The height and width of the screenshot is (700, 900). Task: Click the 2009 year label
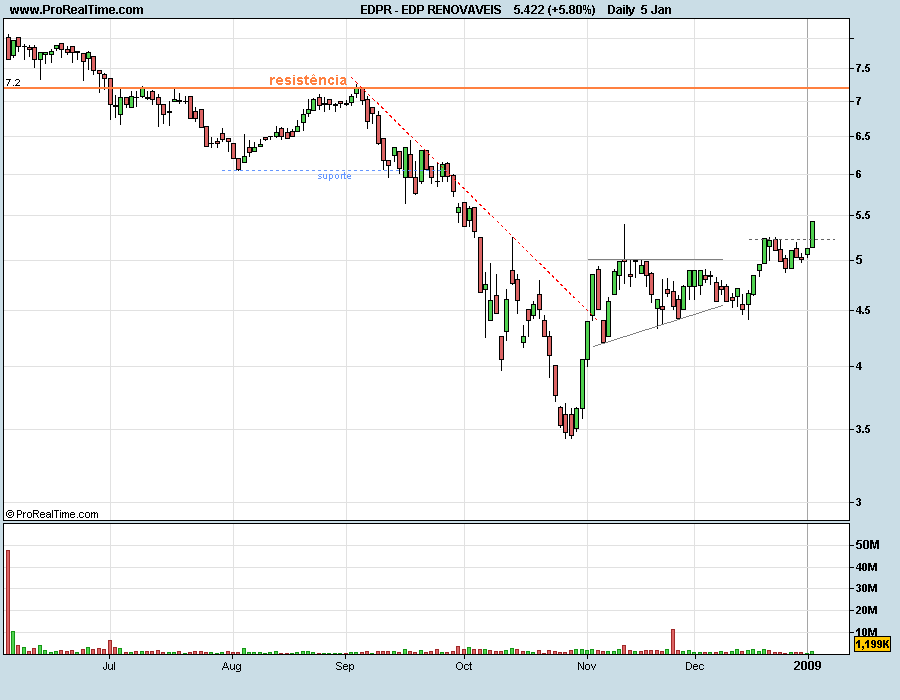coord(807,666)
